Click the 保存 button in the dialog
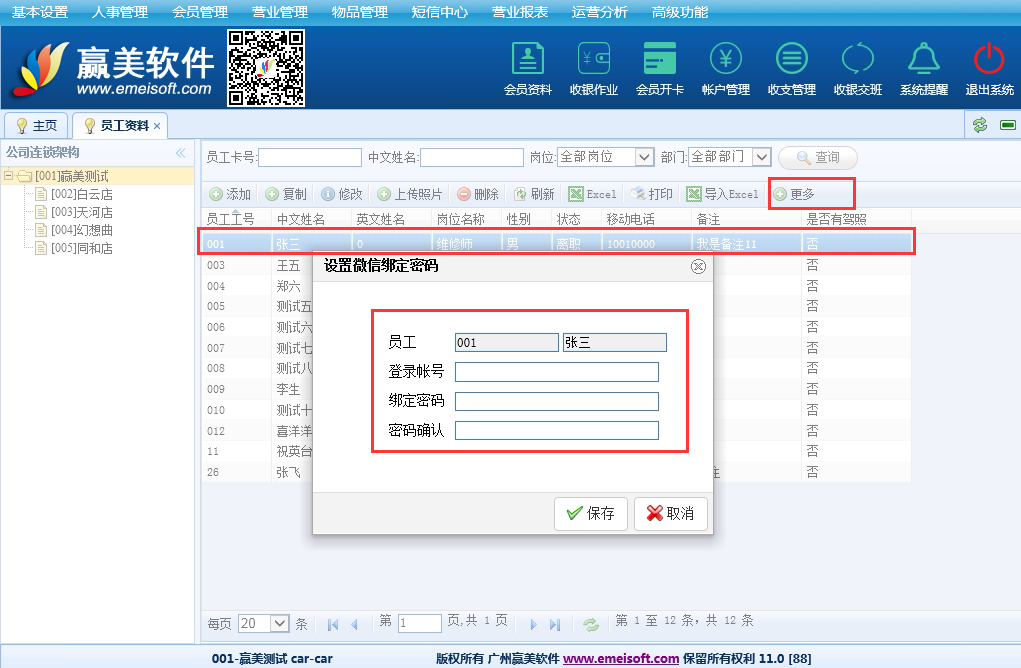The width and height of the screenshot is (1021, 668). tap(591, 513)
